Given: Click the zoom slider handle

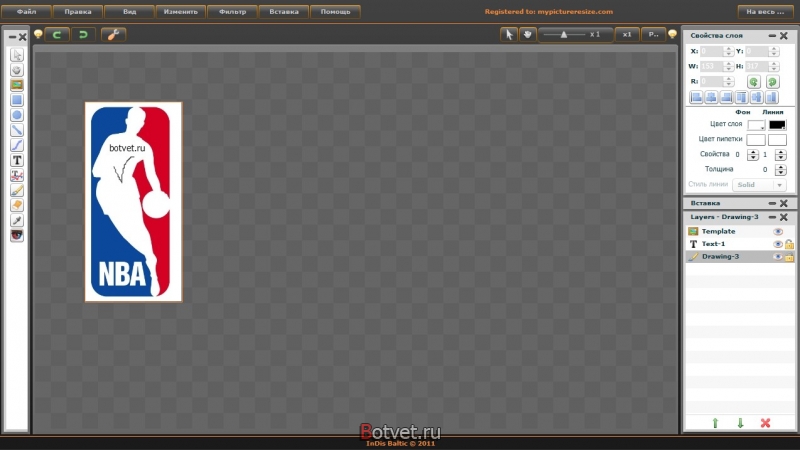Looking at the screenshot, I should click(x=564, y=34).
